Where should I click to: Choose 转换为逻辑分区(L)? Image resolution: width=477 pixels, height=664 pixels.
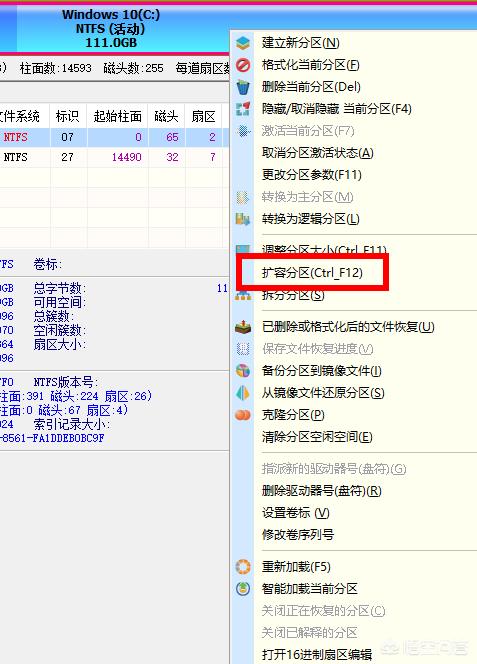click(x=311, y=219)
